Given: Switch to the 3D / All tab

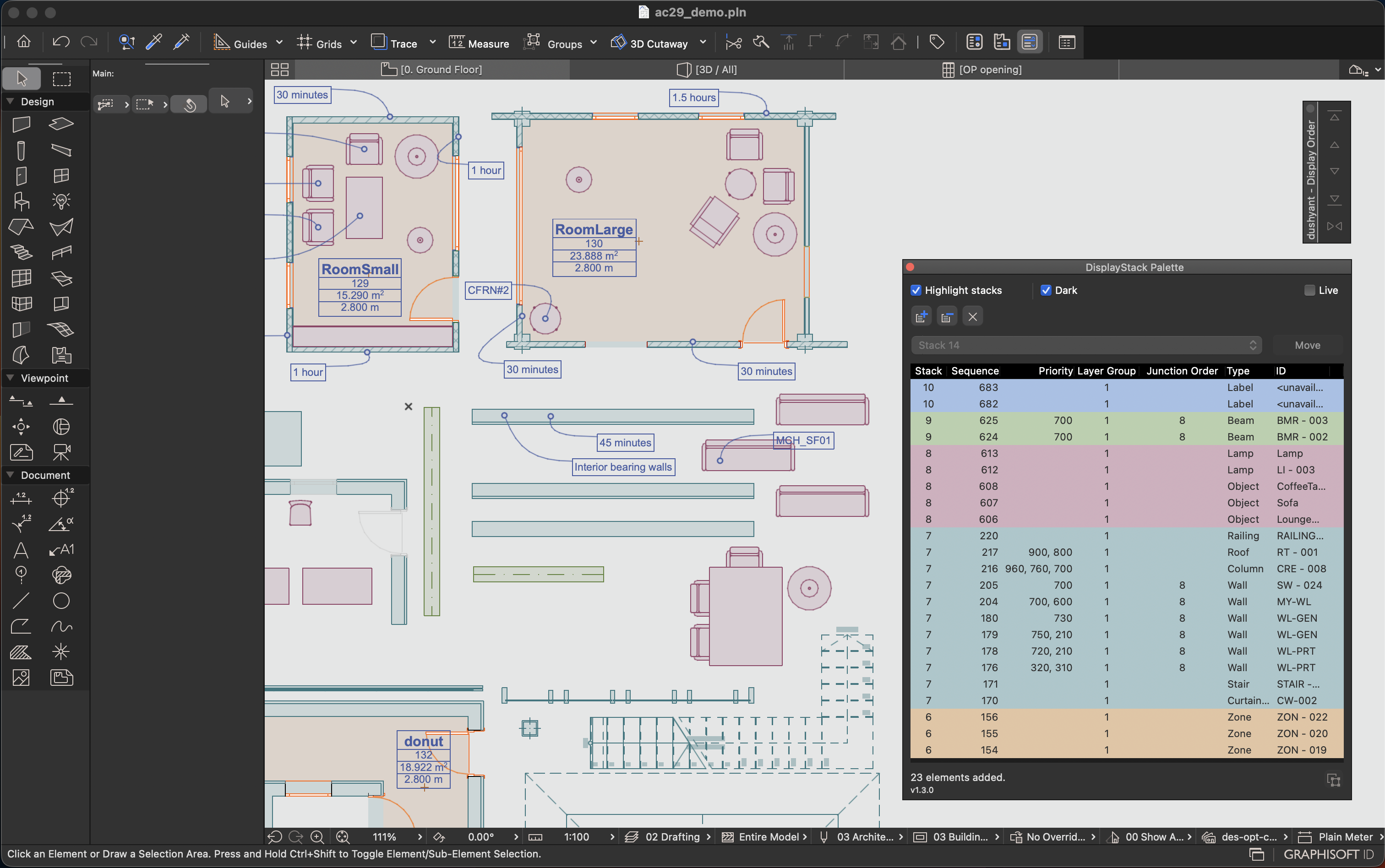Looking at the screenshot, I should [x=707, y=70].
